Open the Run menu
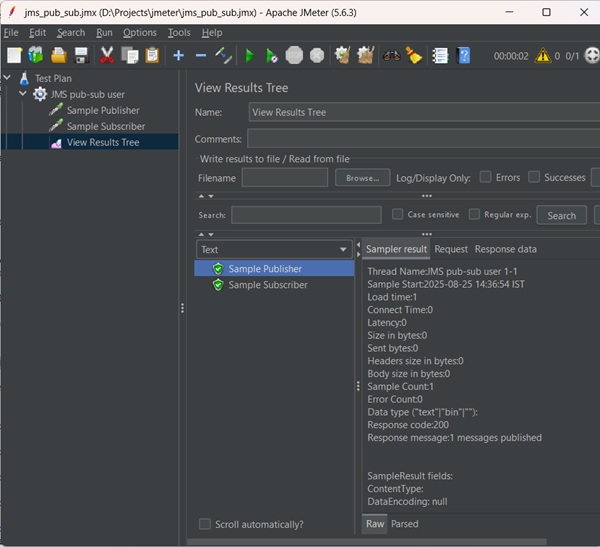 [104, 33]
